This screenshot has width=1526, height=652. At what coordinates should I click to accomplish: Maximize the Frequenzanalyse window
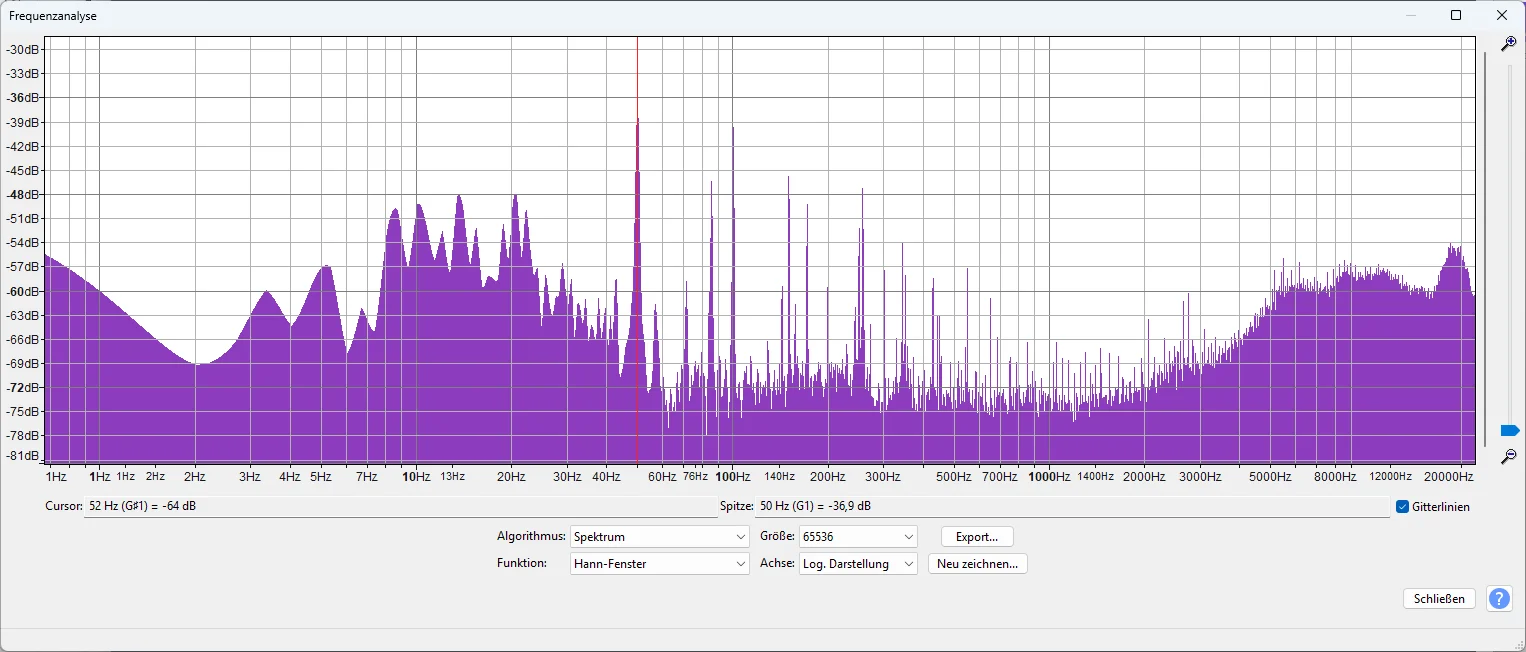(1456, 15)
